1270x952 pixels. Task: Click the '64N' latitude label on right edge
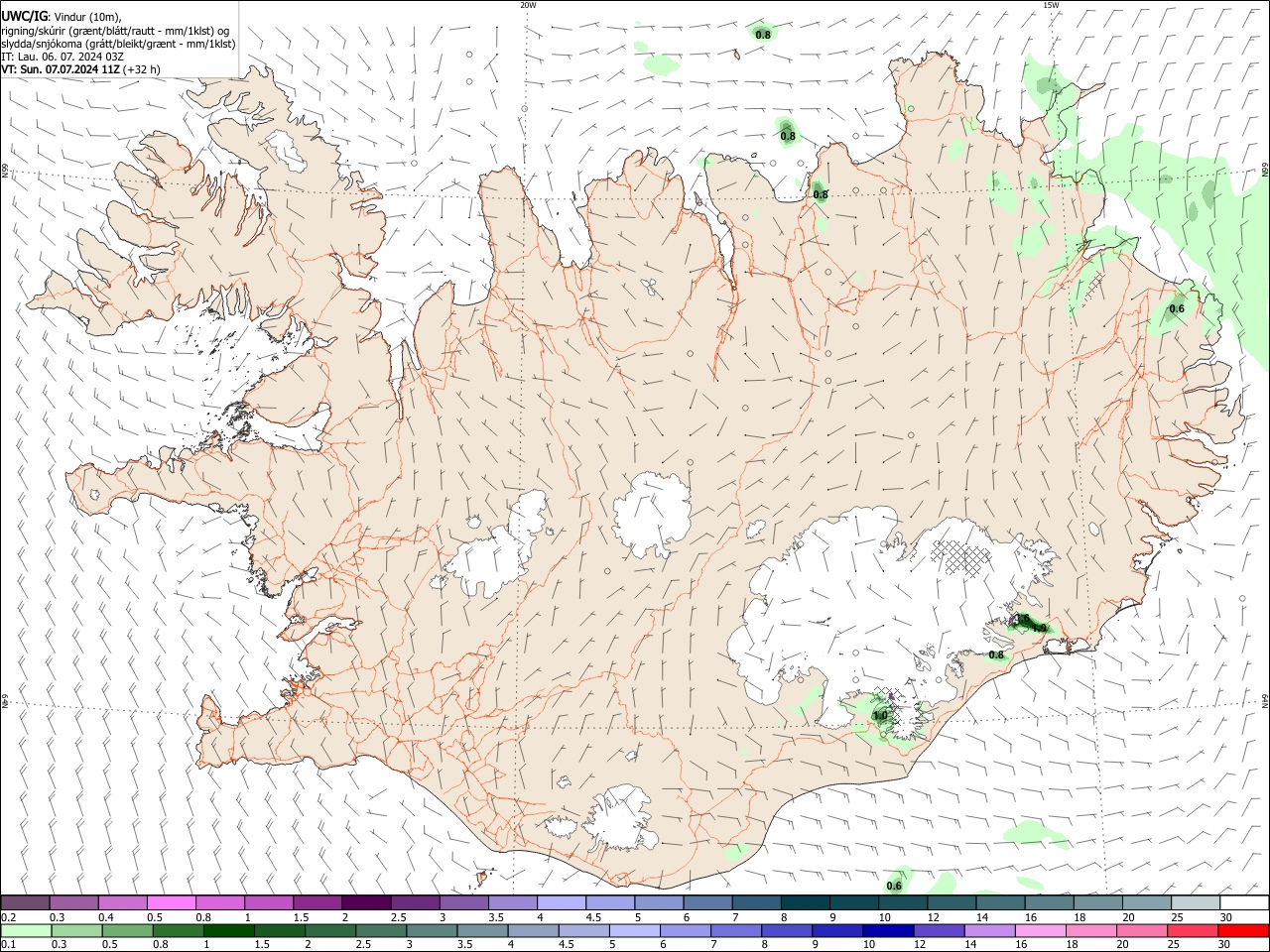pos(1265,699)
